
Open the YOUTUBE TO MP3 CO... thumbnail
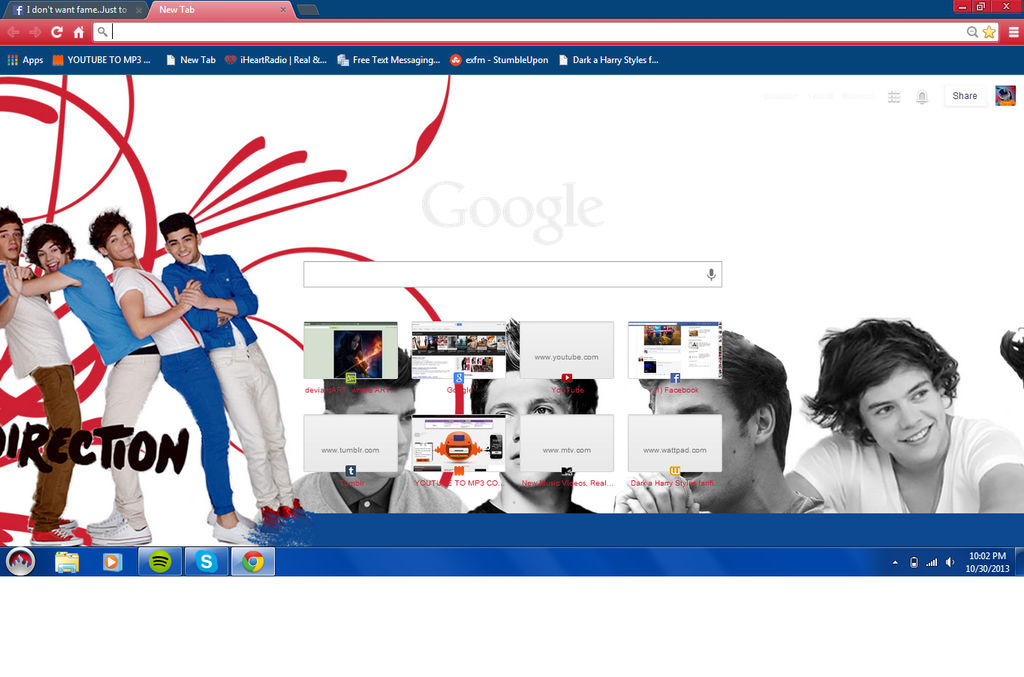[458, 443]
